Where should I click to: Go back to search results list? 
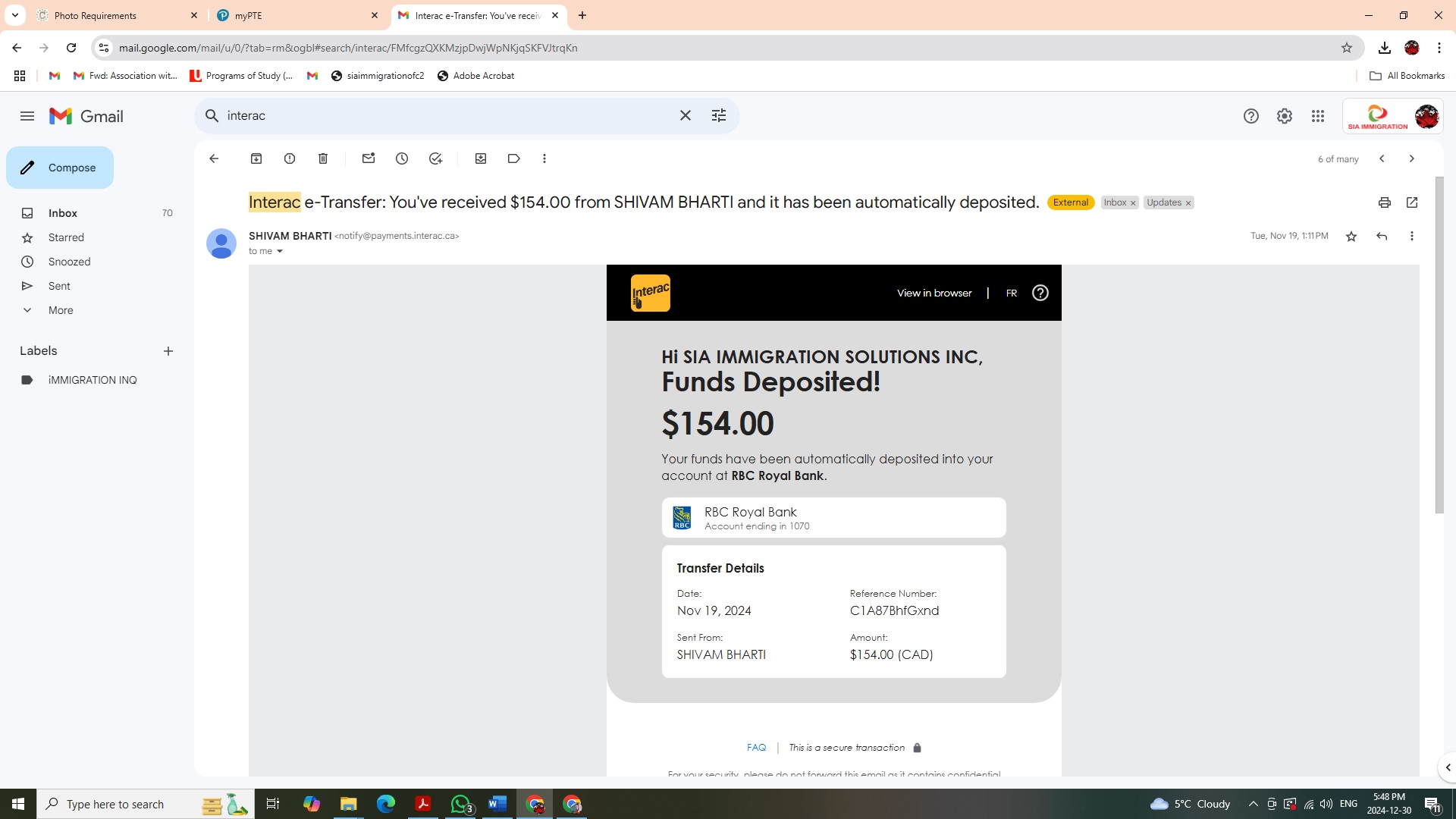click(x=214, y=158)
